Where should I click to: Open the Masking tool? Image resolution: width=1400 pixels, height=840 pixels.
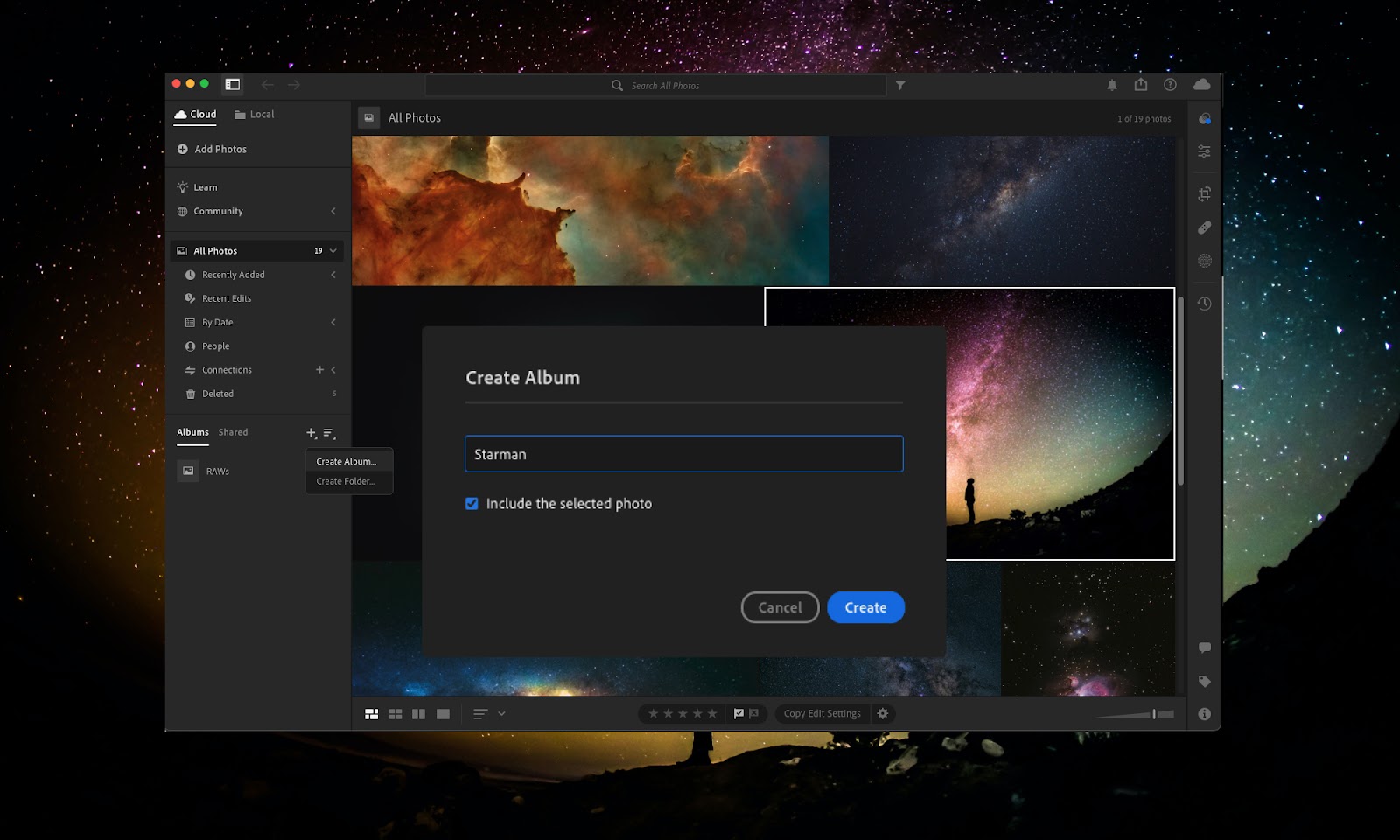(1205, 261)
